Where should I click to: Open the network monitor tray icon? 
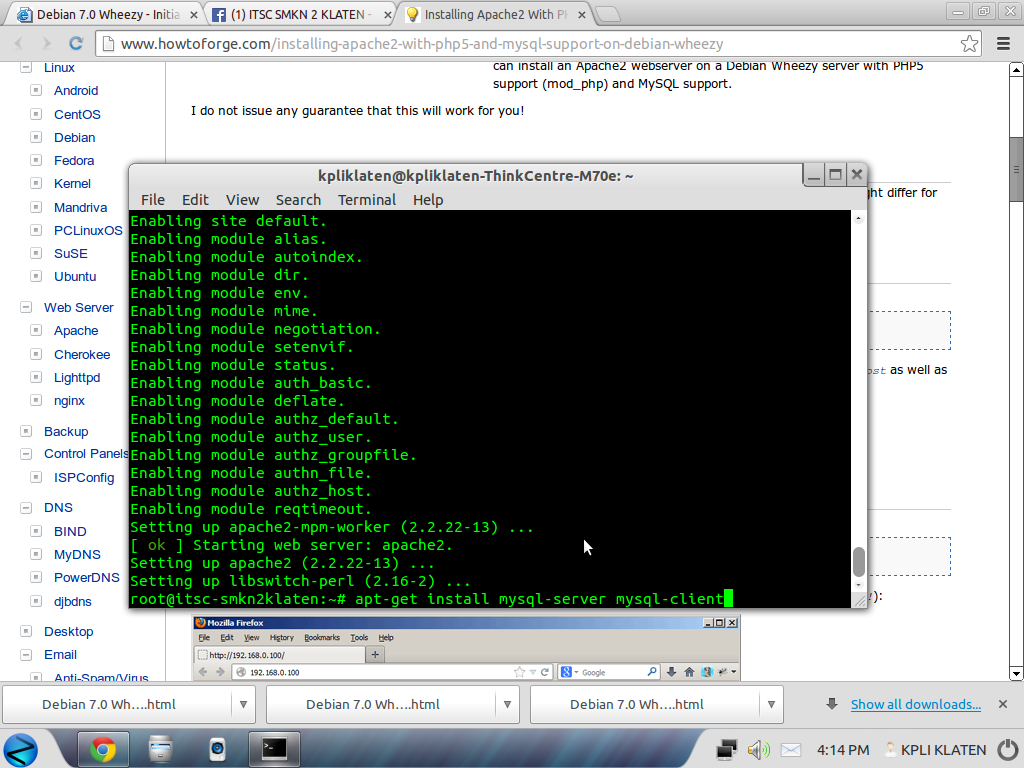coord(726,750)
